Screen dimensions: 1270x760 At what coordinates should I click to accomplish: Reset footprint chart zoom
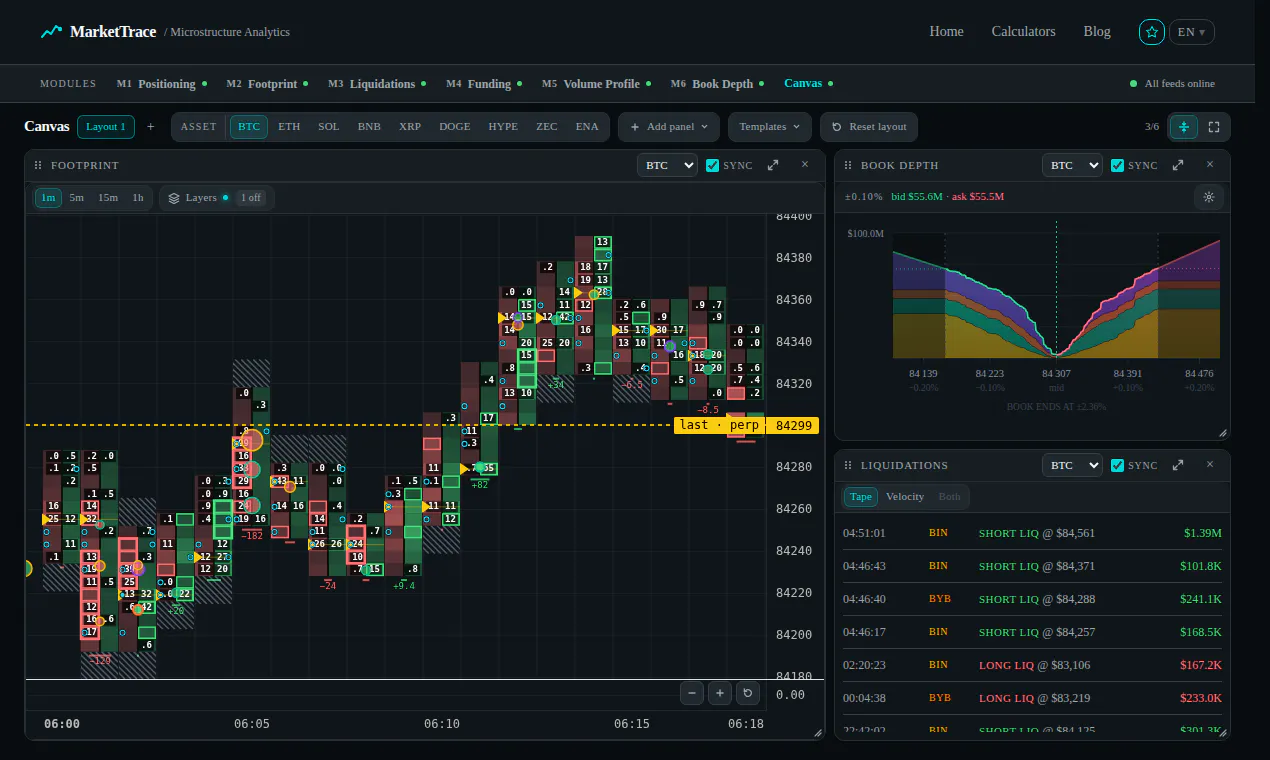tap(748, 693)
